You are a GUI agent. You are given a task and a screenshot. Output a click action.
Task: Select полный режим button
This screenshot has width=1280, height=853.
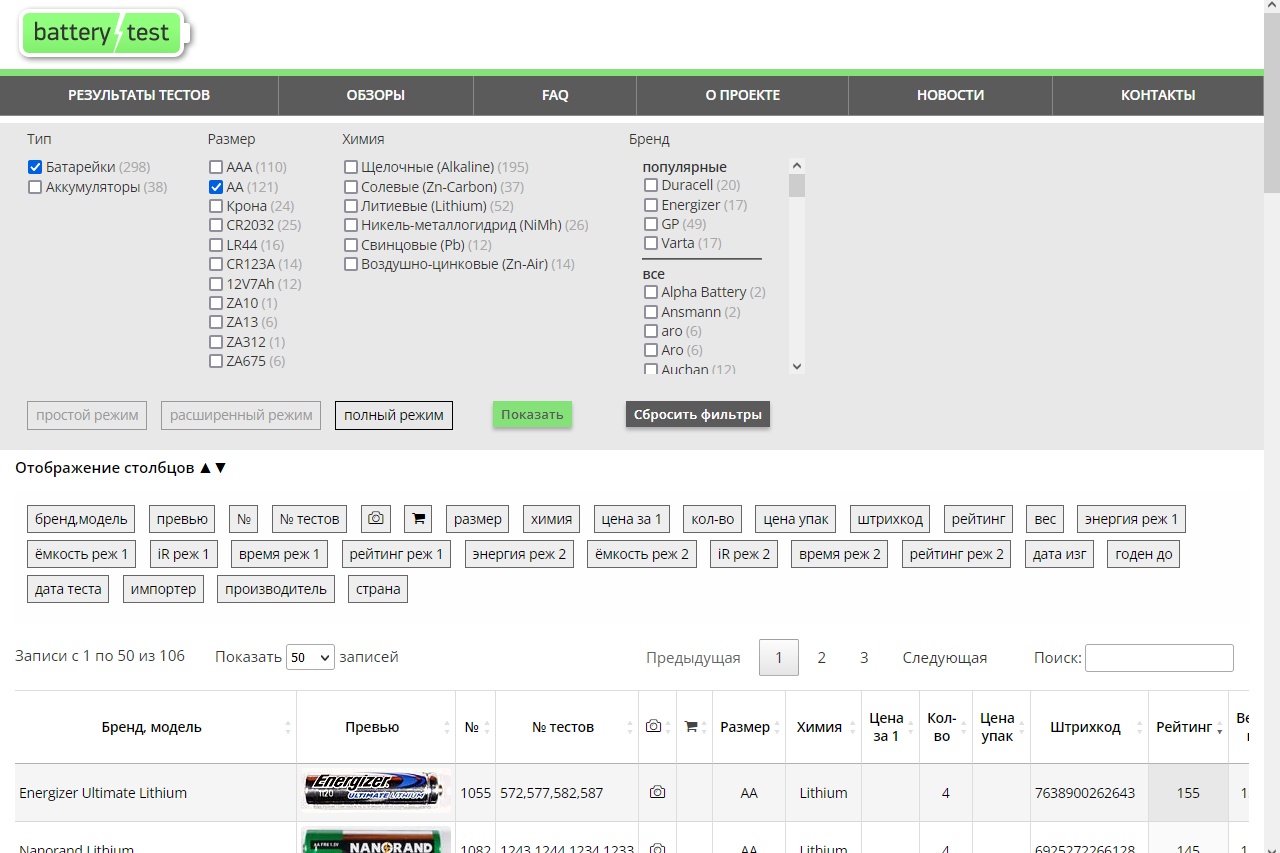[394, 415]
